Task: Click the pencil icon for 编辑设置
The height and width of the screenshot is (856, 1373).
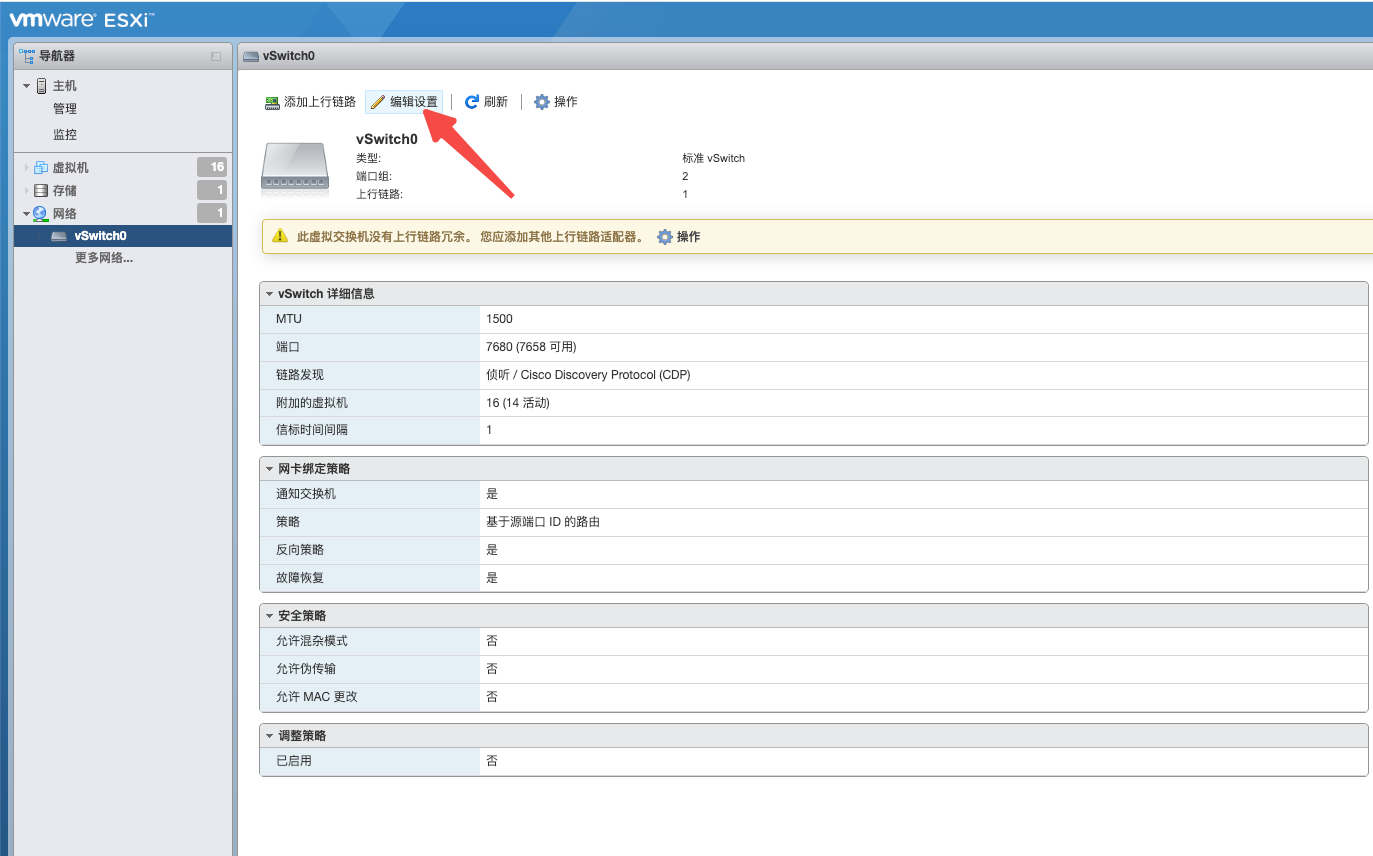Action: pyautogui.click(x=378, y=102)
